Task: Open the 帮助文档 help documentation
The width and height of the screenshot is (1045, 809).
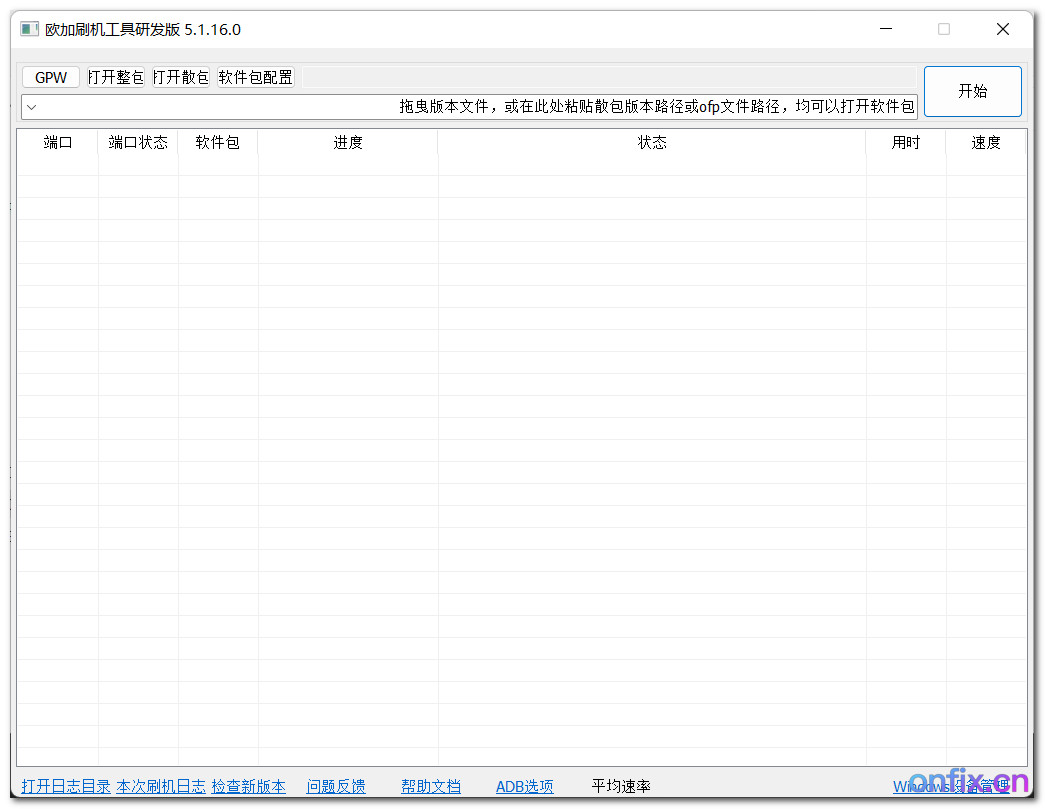Action: coord(430,786)
